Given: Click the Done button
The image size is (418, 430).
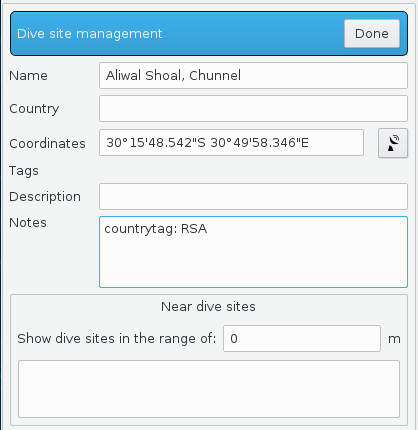Looking at the screenshot, I should coord(372,34).
